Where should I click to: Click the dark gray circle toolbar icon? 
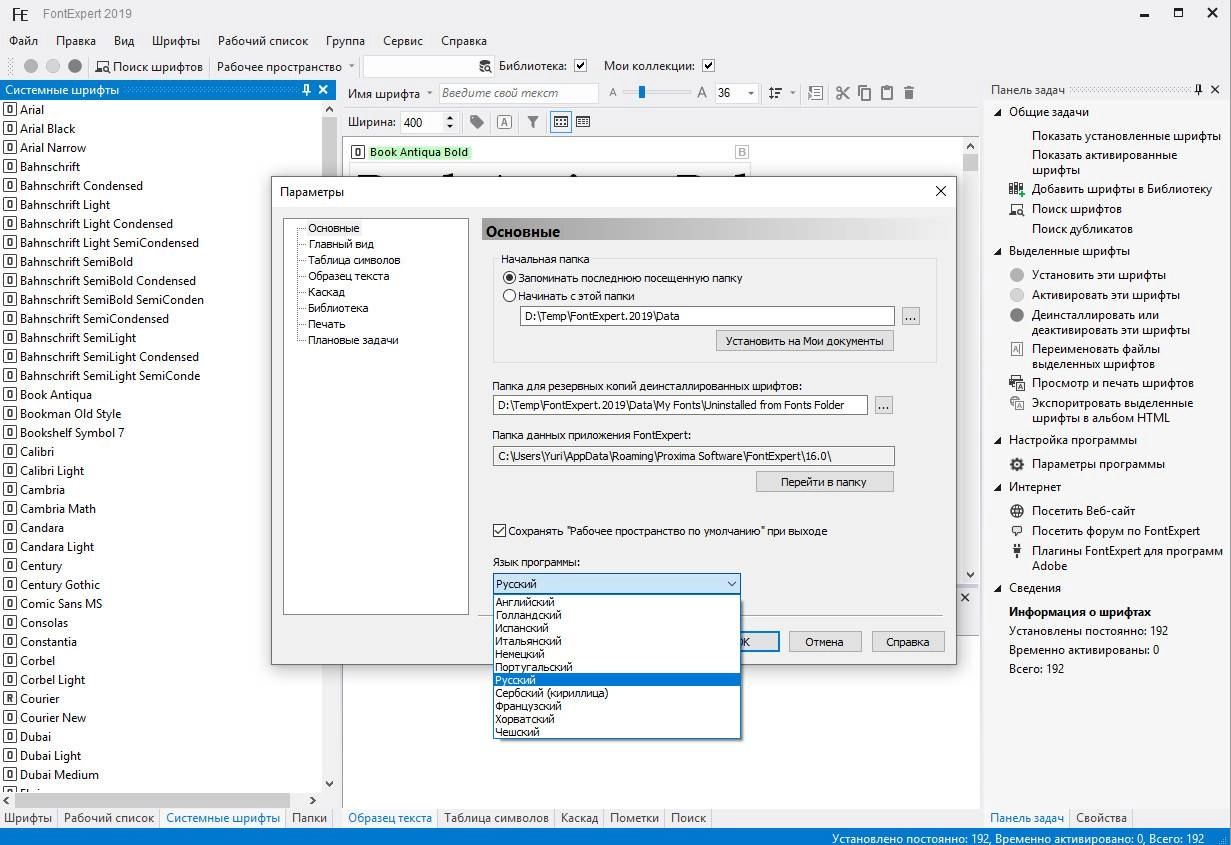click(75, 66)
